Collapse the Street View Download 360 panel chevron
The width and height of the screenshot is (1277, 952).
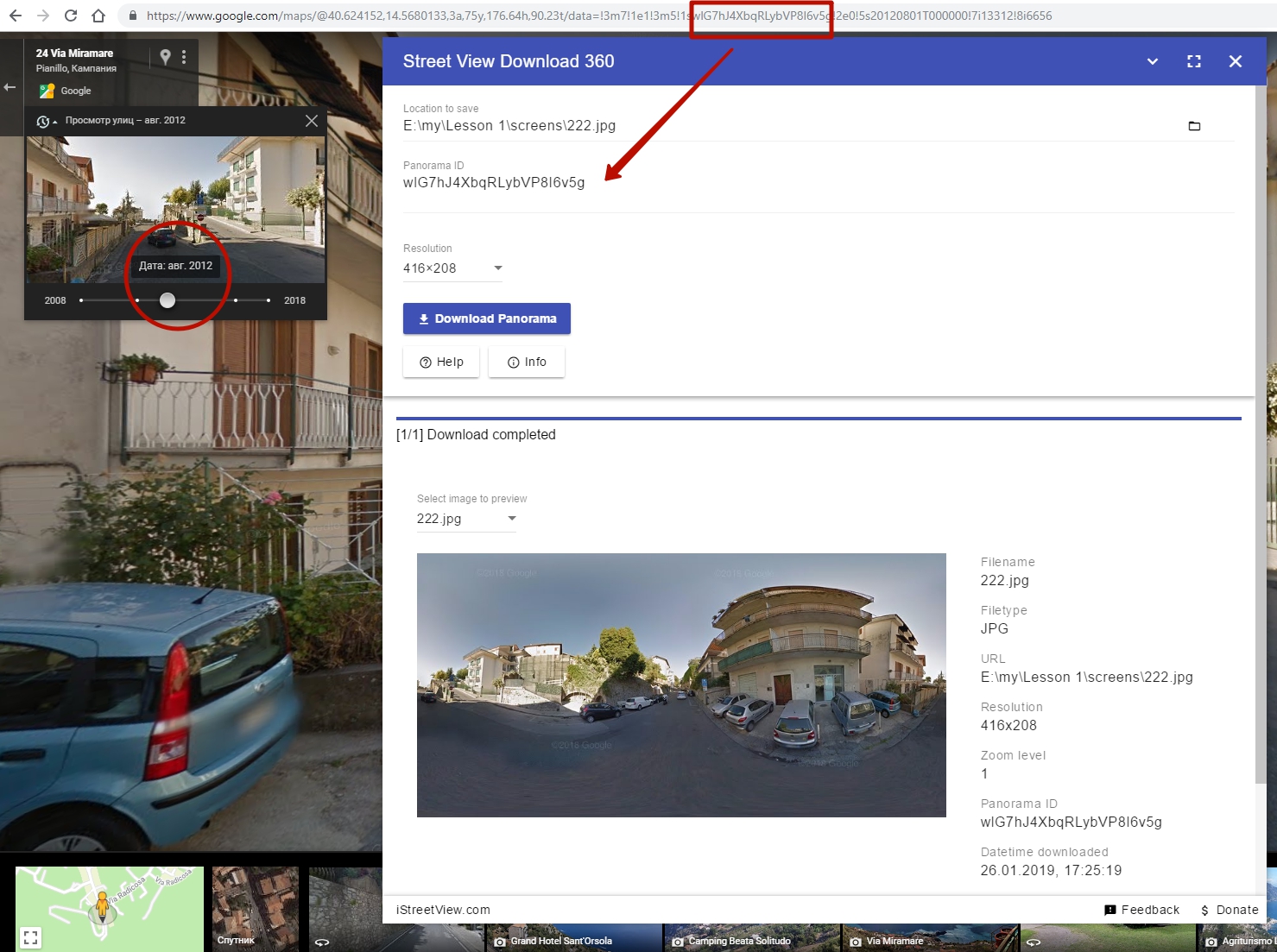1153,61
